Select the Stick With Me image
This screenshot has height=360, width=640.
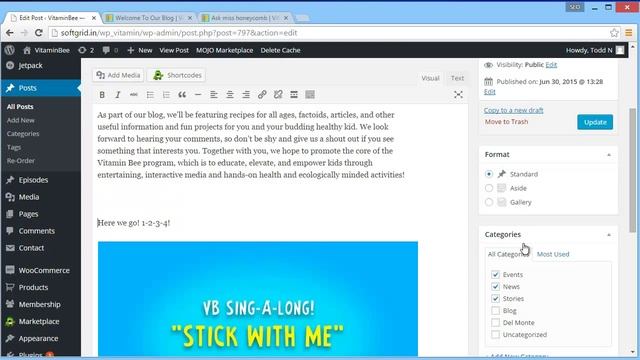point(258,299)
